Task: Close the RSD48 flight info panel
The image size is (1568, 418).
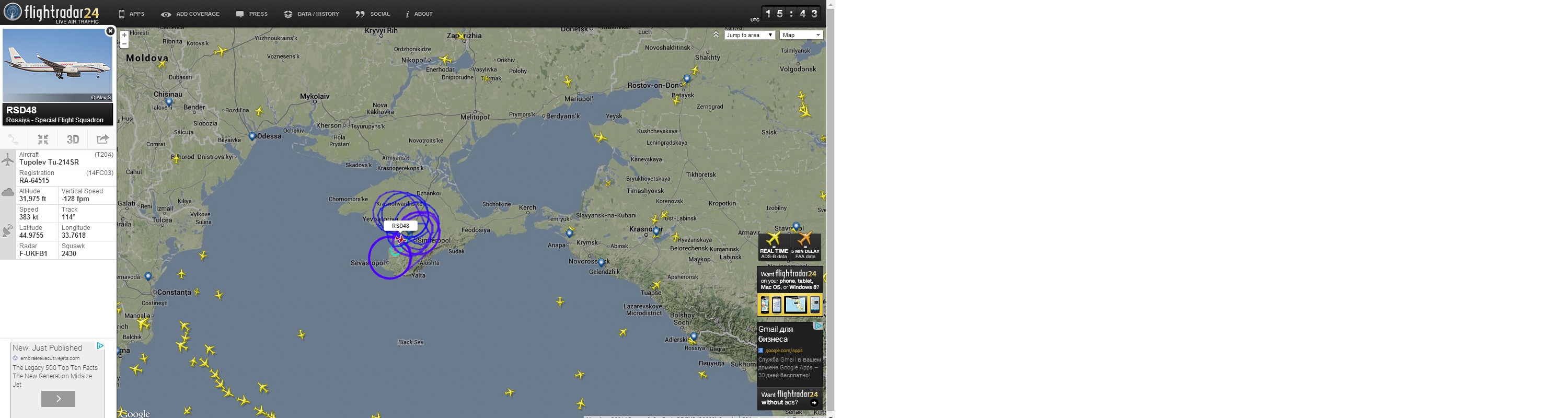Action: click(110, 31)
